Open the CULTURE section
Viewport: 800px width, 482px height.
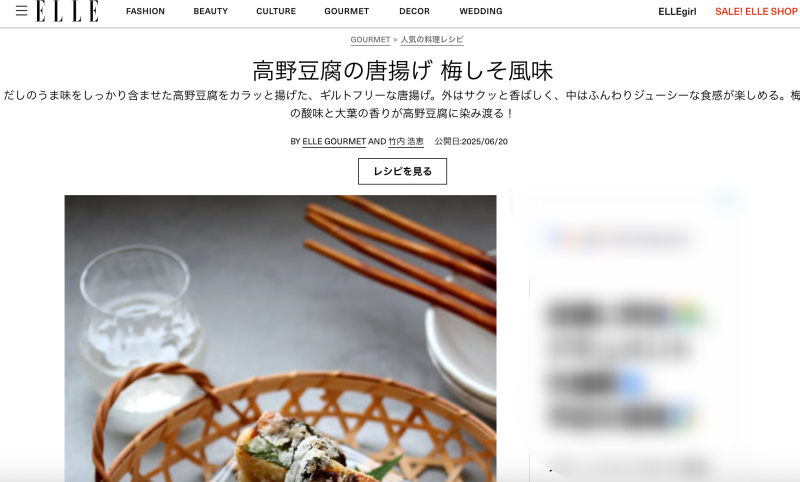click(x=276, y=11)
